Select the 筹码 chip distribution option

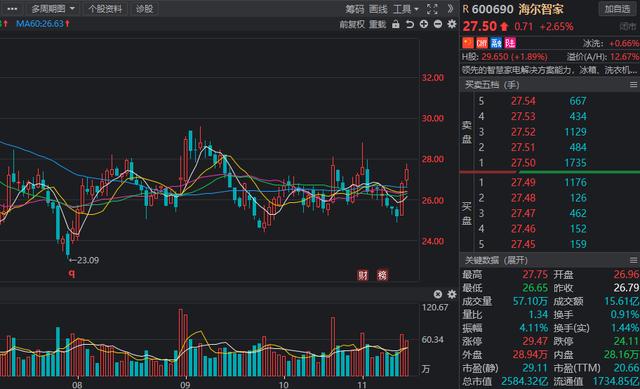click(354, 9)
